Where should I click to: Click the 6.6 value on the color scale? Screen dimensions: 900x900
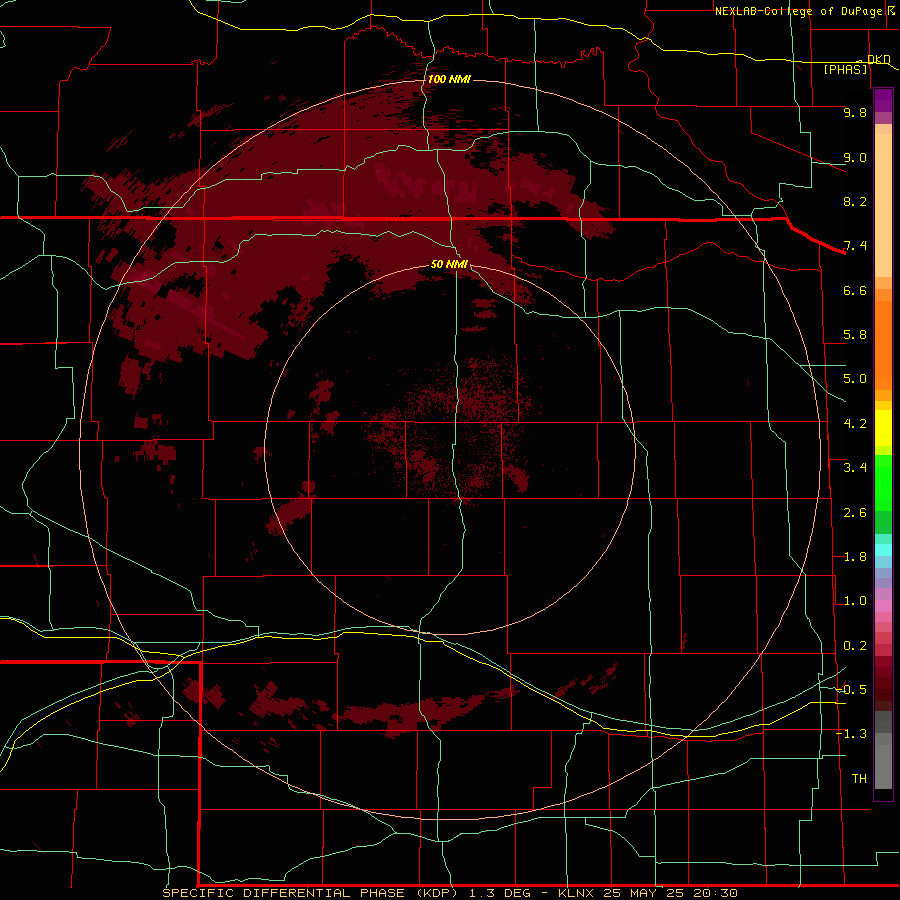[855, 290]
